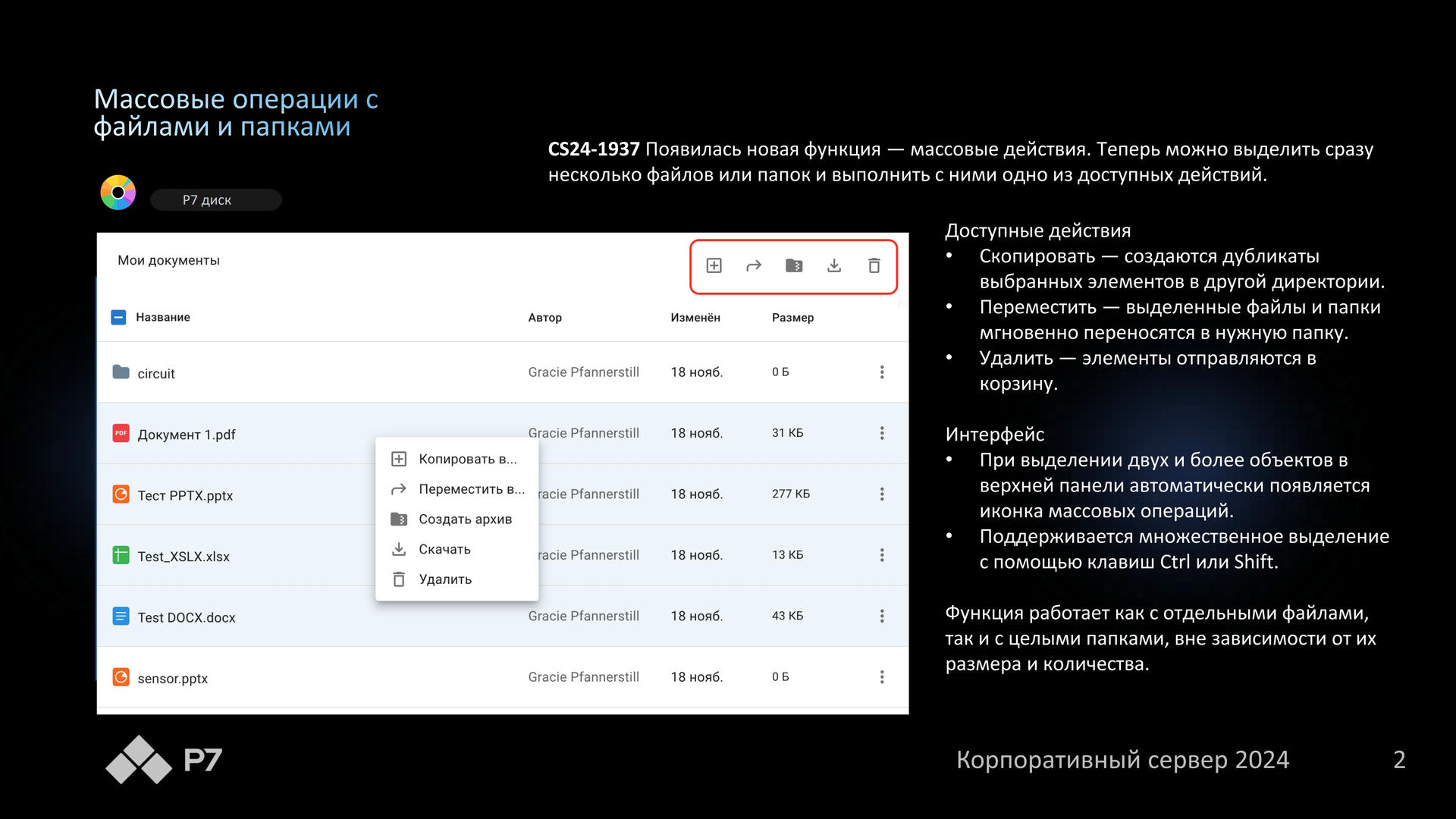The image size is (1456, 819).
Task: Click the copy icon in top toolbar
Action: pos(714,265)
